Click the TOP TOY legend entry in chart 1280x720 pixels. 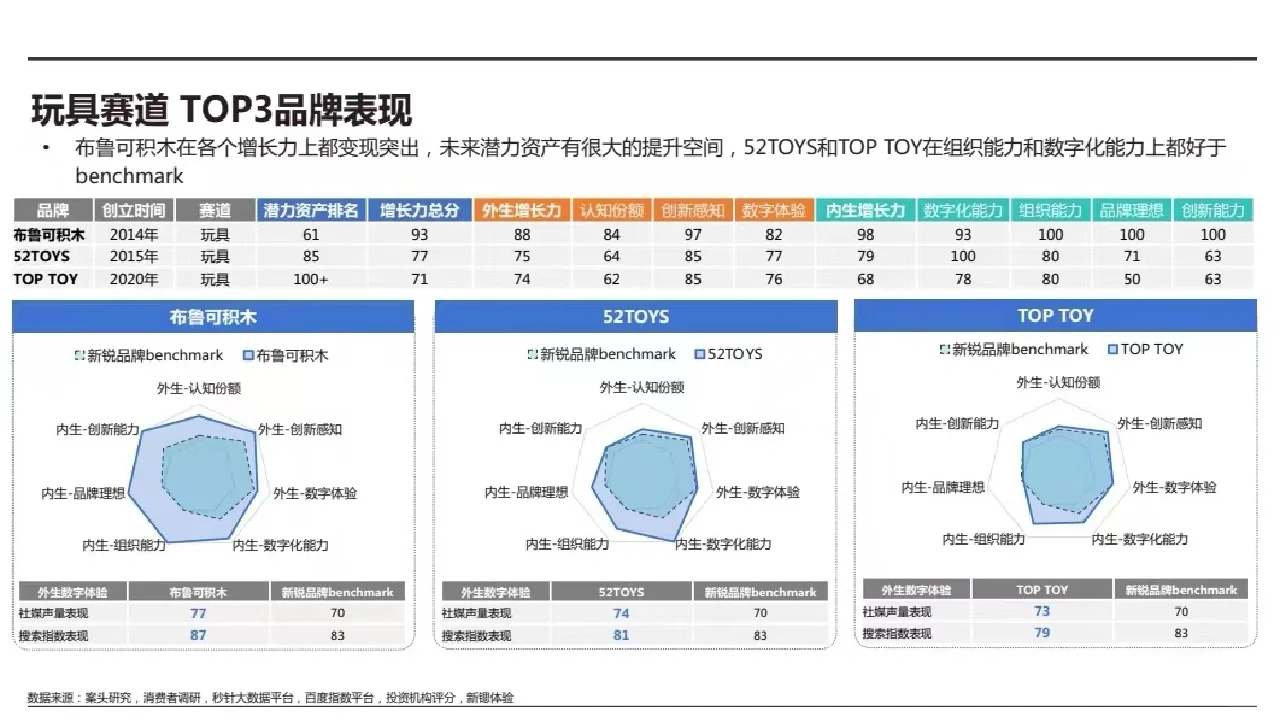point(1145,349)
